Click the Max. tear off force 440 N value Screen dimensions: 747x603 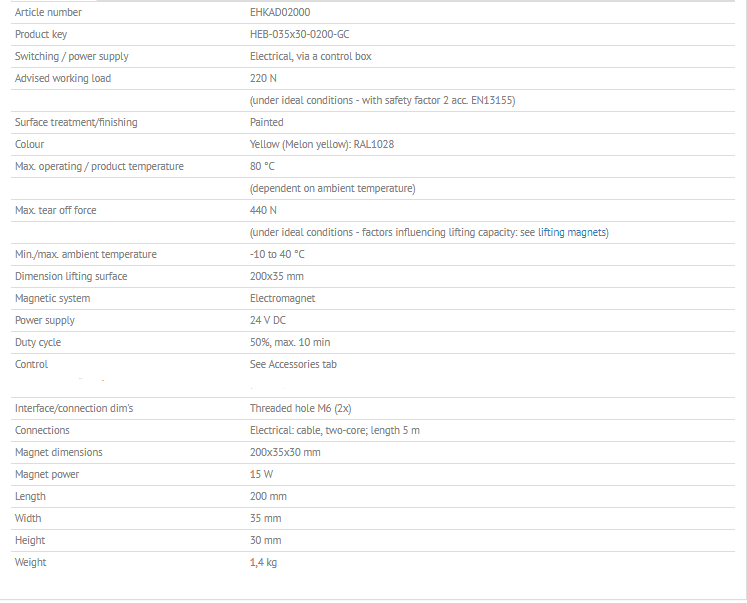click(263, 210)
